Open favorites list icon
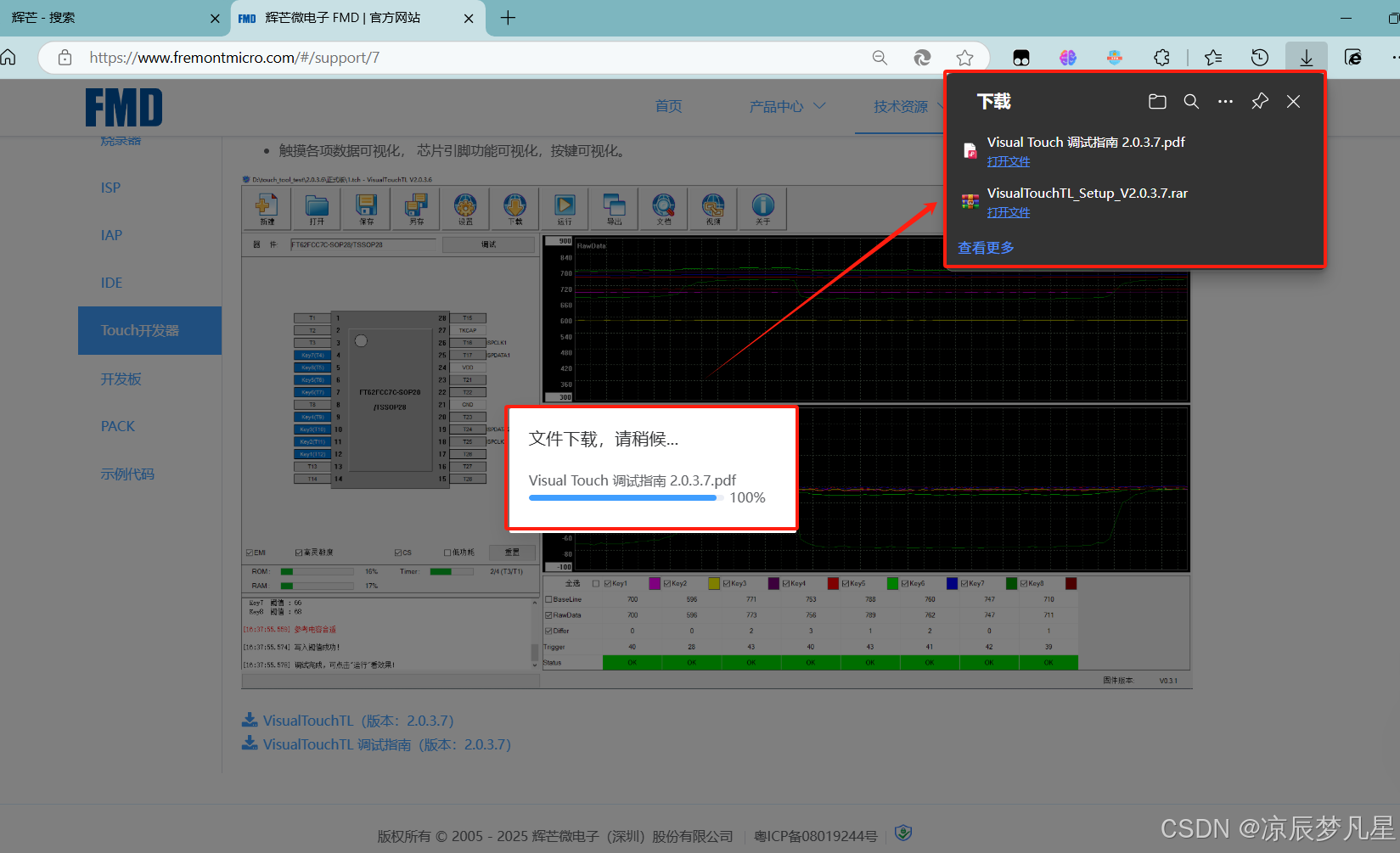 (x=1213, y=58)
